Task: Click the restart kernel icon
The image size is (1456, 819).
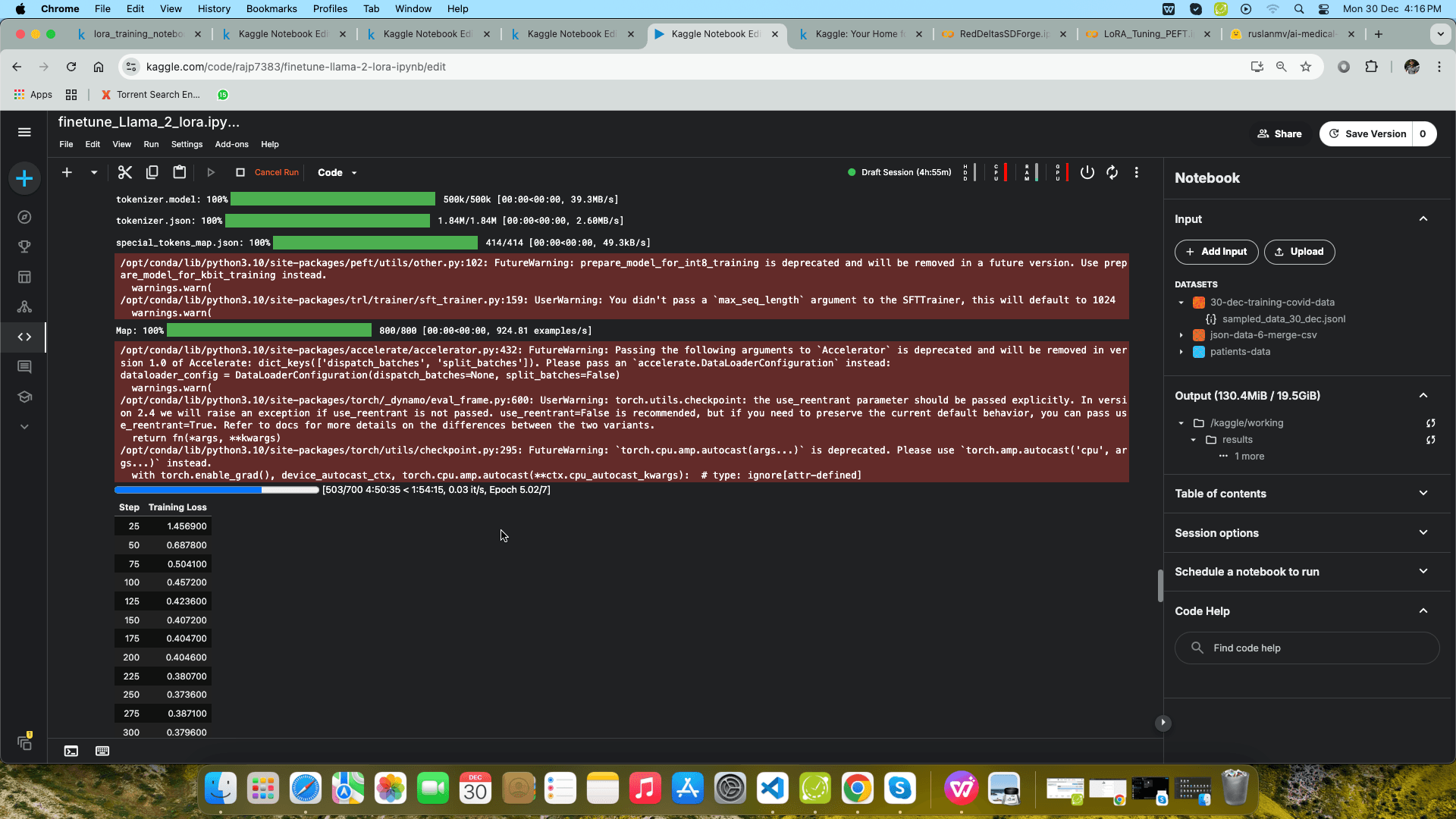Action: click(1112, 172)
